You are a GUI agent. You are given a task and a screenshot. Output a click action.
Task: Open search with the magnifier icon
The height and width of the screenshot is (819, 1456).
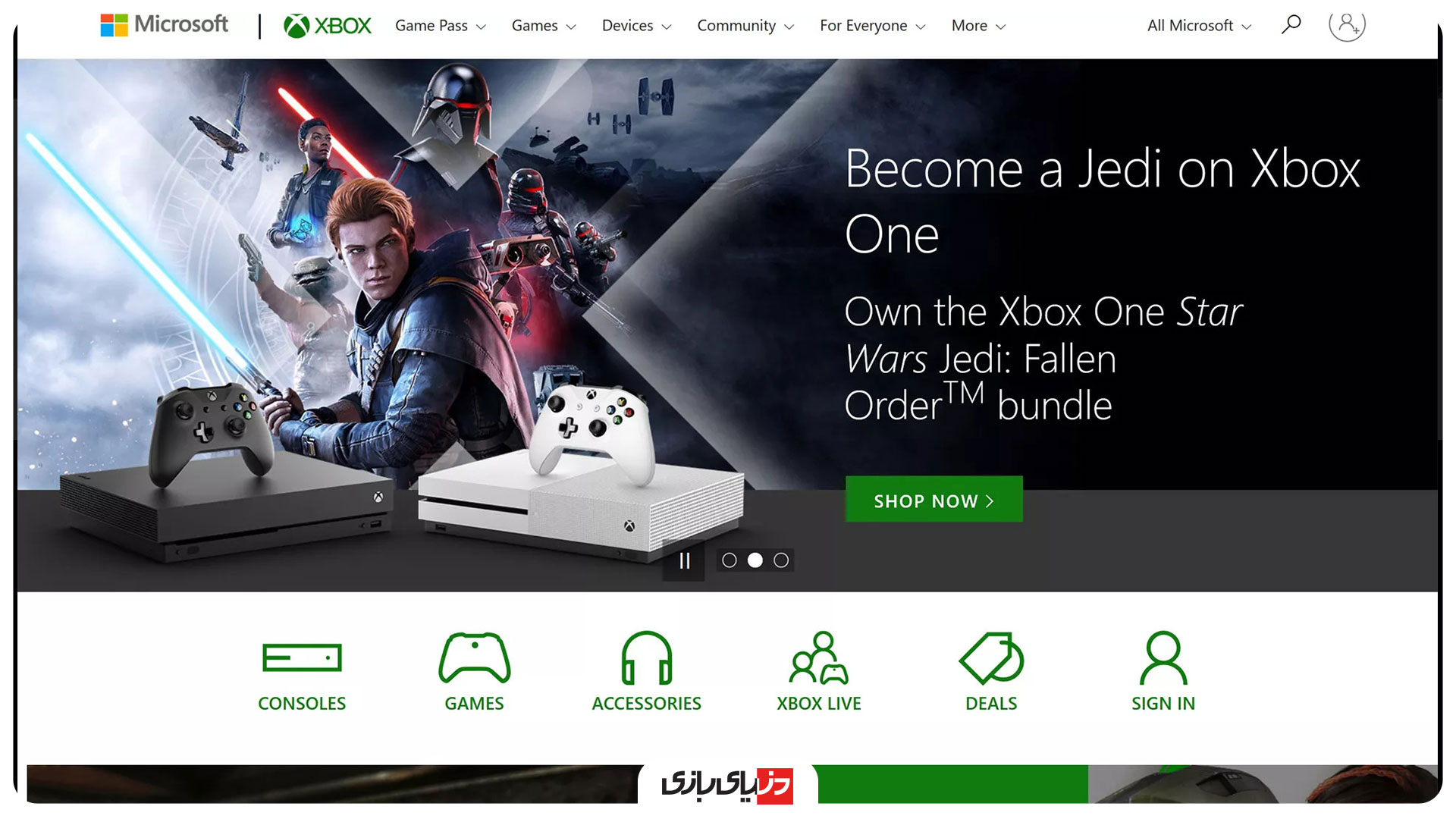[x=1291, y=25]
